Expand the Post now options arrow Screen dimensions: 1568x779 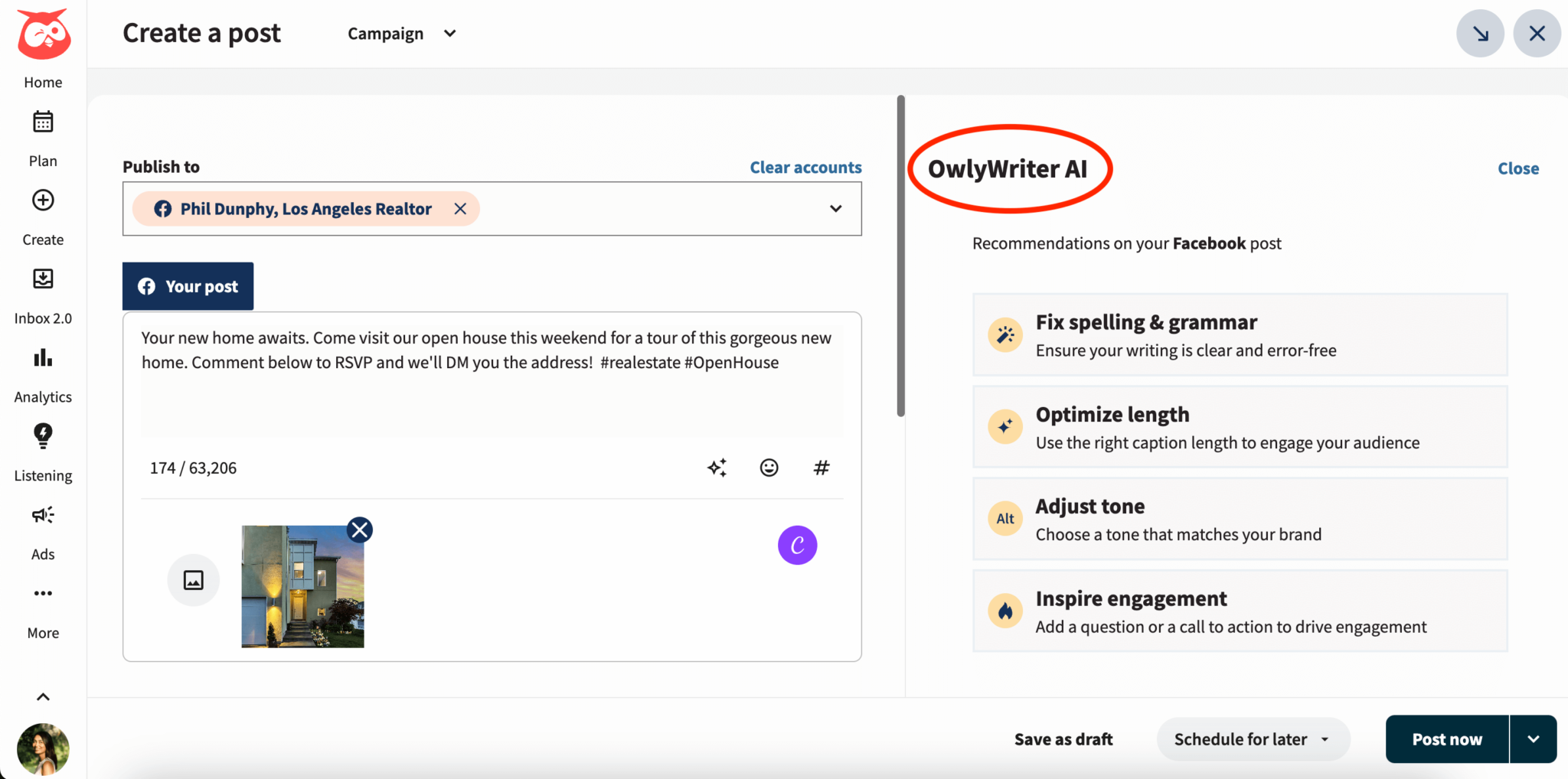click(1533, 739)
